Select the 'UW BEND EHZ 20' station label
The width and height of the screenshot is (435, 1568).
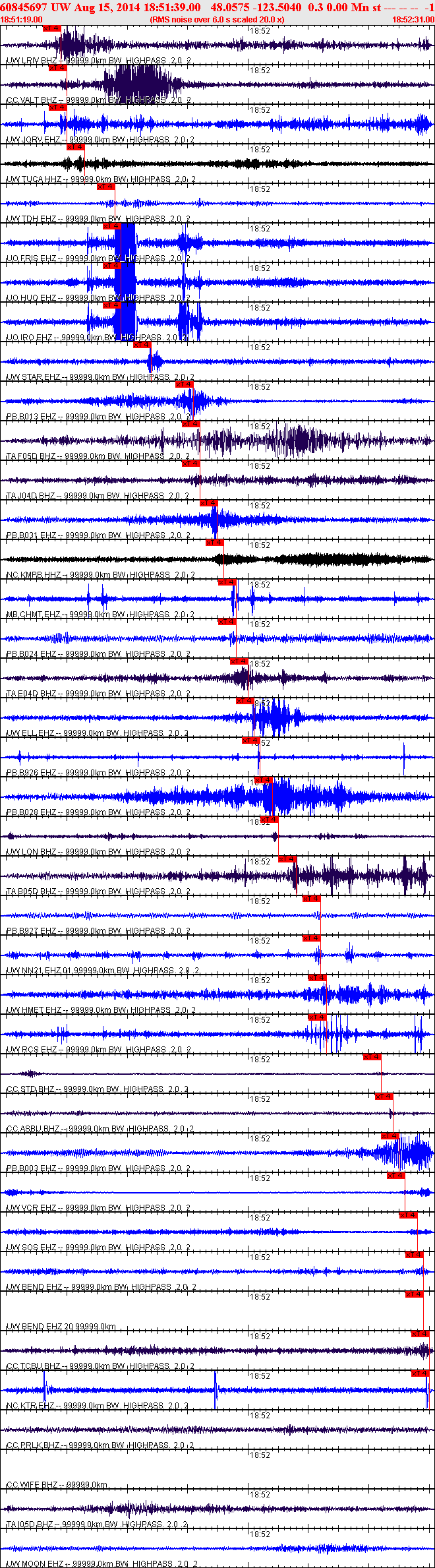pos(40,1327)
